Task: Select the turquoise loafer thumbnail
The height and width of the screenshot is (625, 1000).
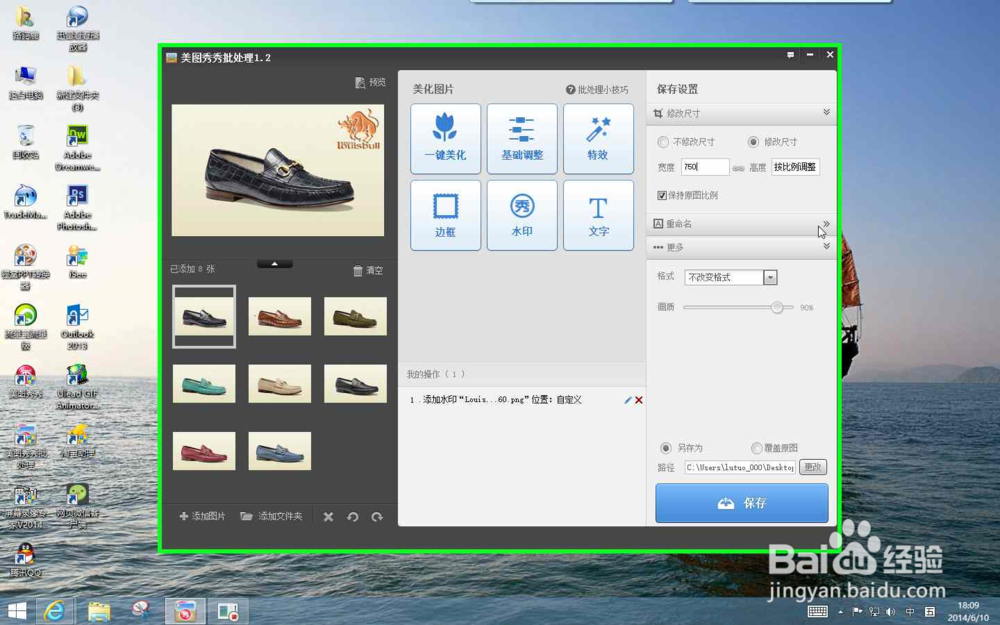Action: click(x=204, y=384)
